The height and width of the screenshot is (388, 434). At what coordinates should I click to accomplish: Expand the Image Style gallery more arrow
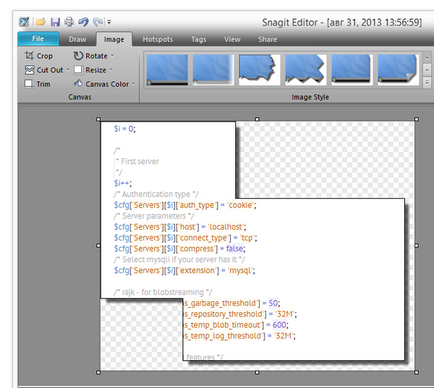click(427, 82)
